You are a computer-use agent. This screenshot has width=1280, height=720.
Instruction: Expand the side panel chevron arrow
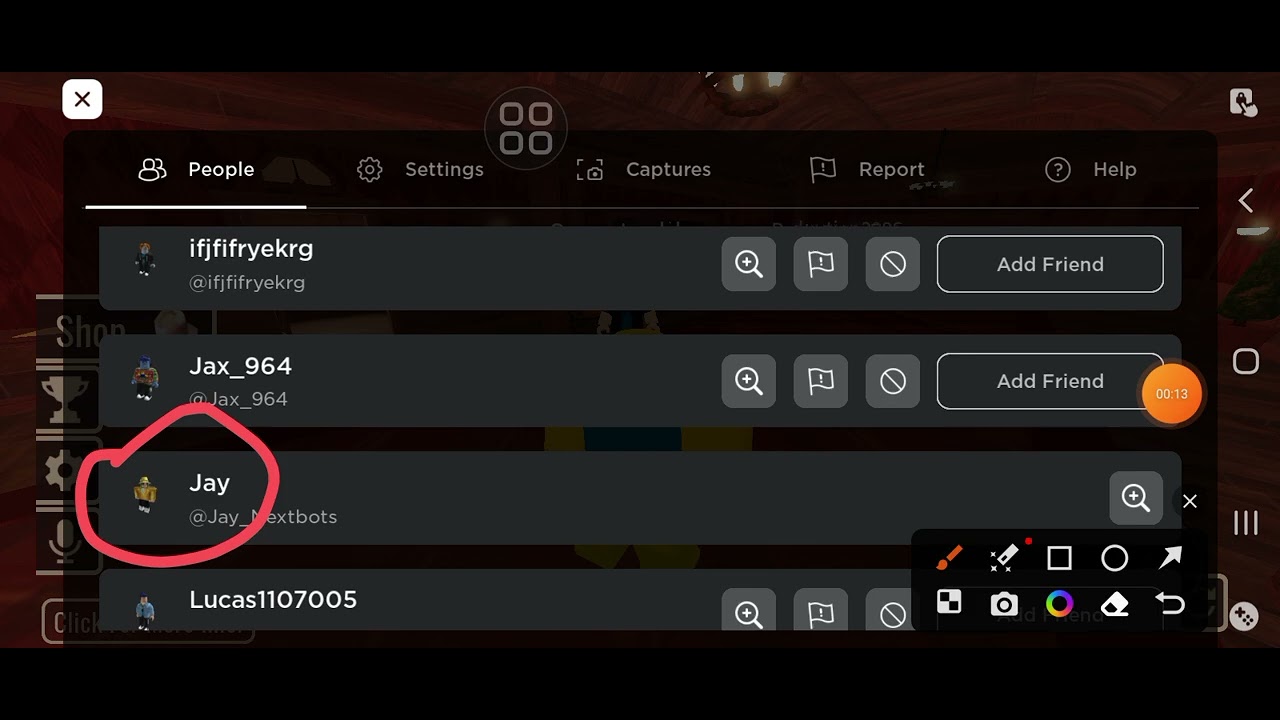1245,201
